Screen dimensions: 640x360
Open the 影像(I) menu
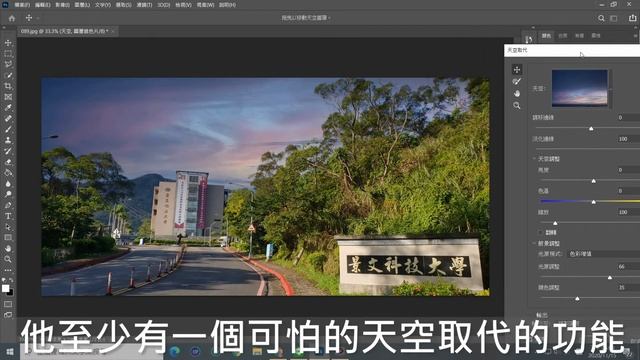[x=62, y=5]
